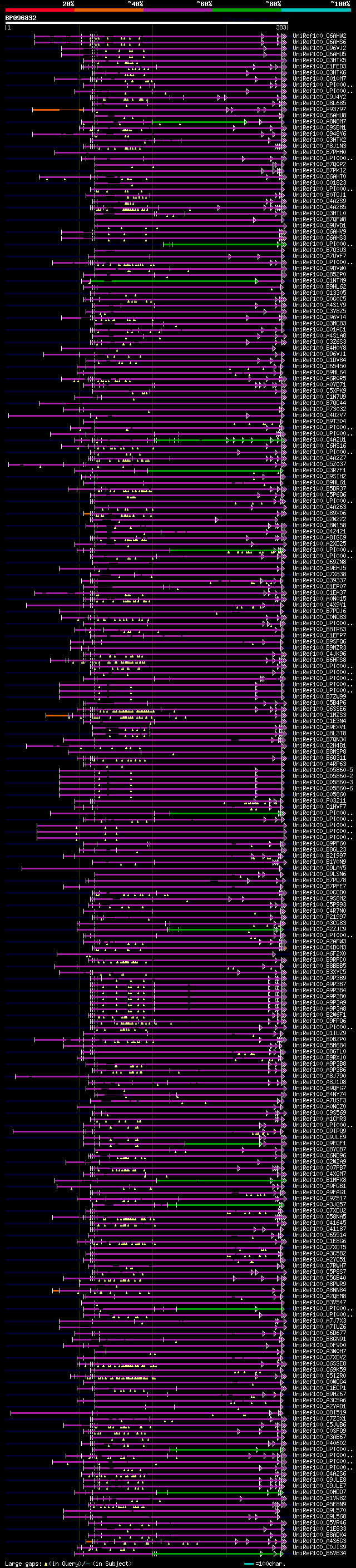
Task: Select the UniRef100_B7Q3U3 label
Action: click(319, 250)
